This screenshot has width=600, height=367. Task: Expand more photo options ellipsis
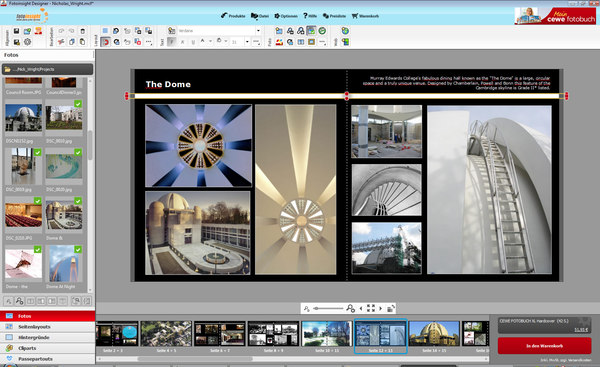[x=323, y=42]
